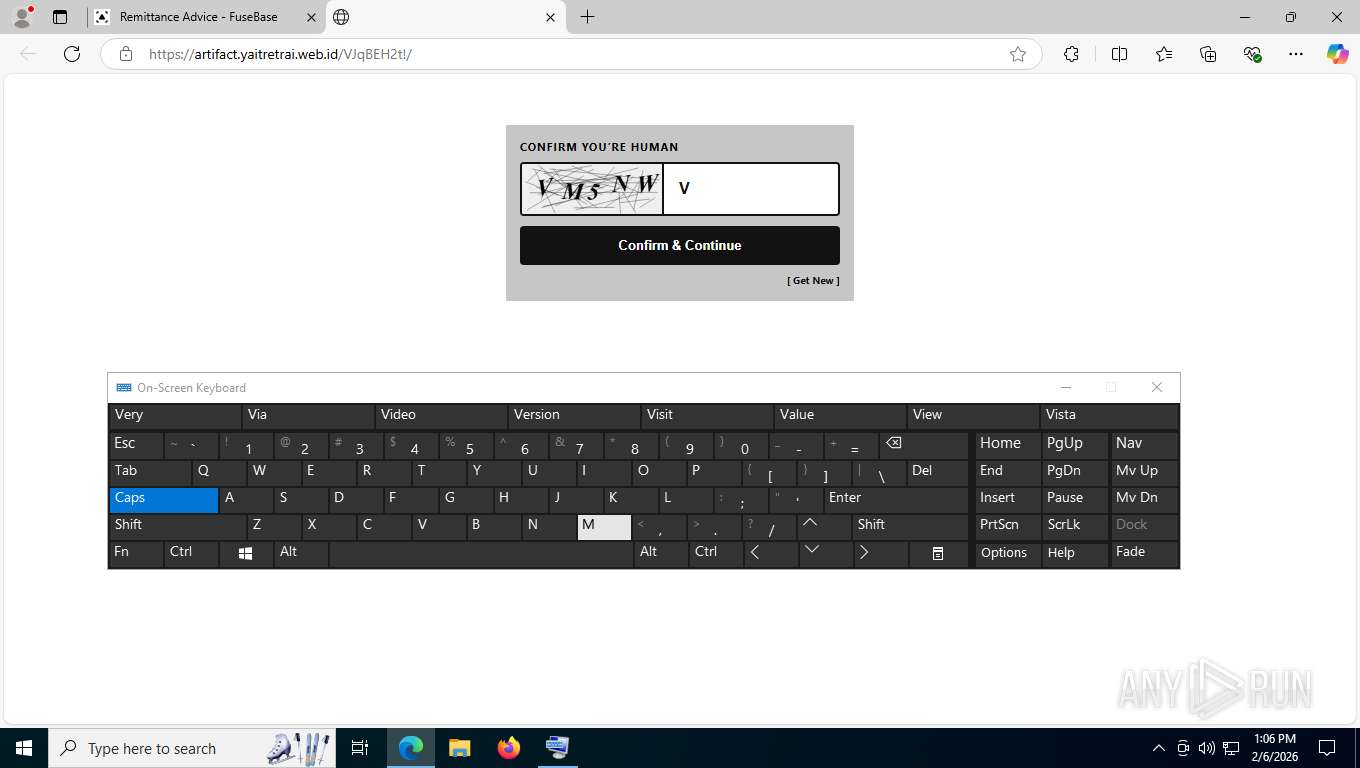Select the 'Visit' text suggestion
This screenshot has width=1360, height=768.
point(708,415)
